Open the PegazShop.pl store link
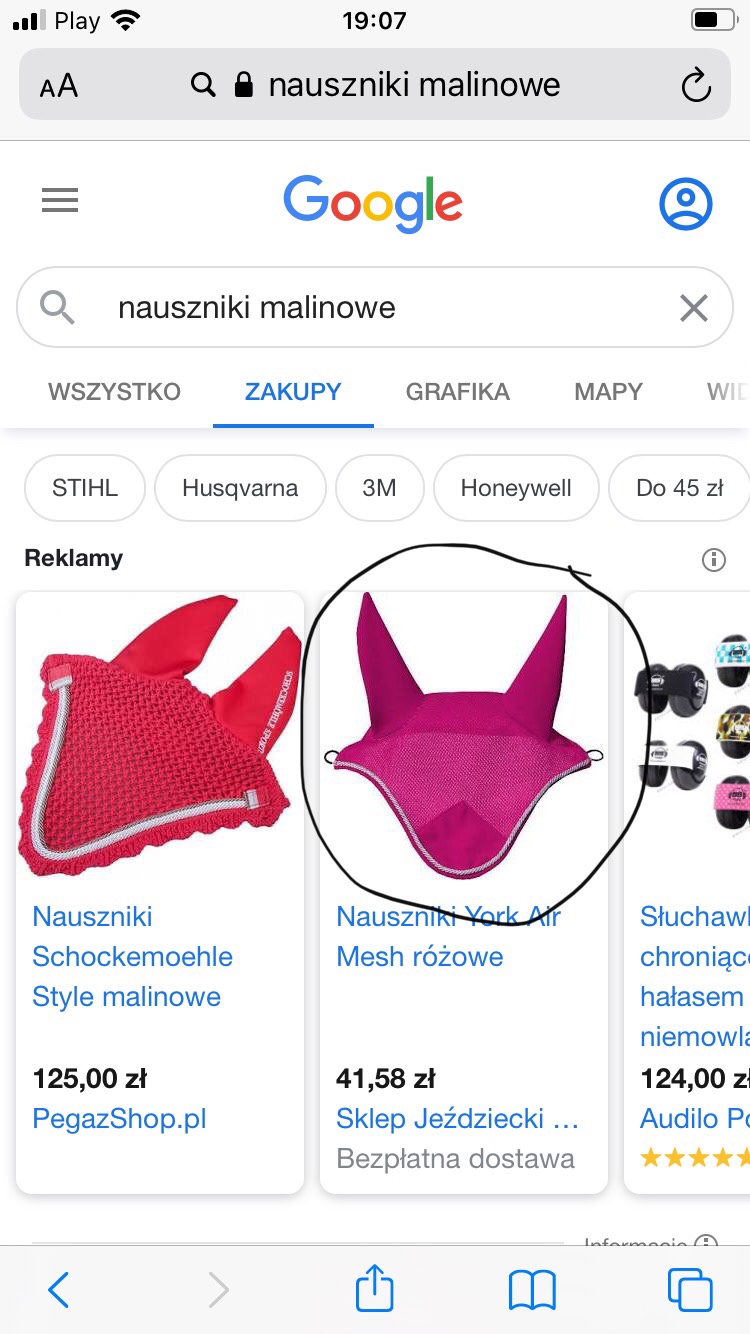Screen dimensions: 750x1334 coord(119,1118)
